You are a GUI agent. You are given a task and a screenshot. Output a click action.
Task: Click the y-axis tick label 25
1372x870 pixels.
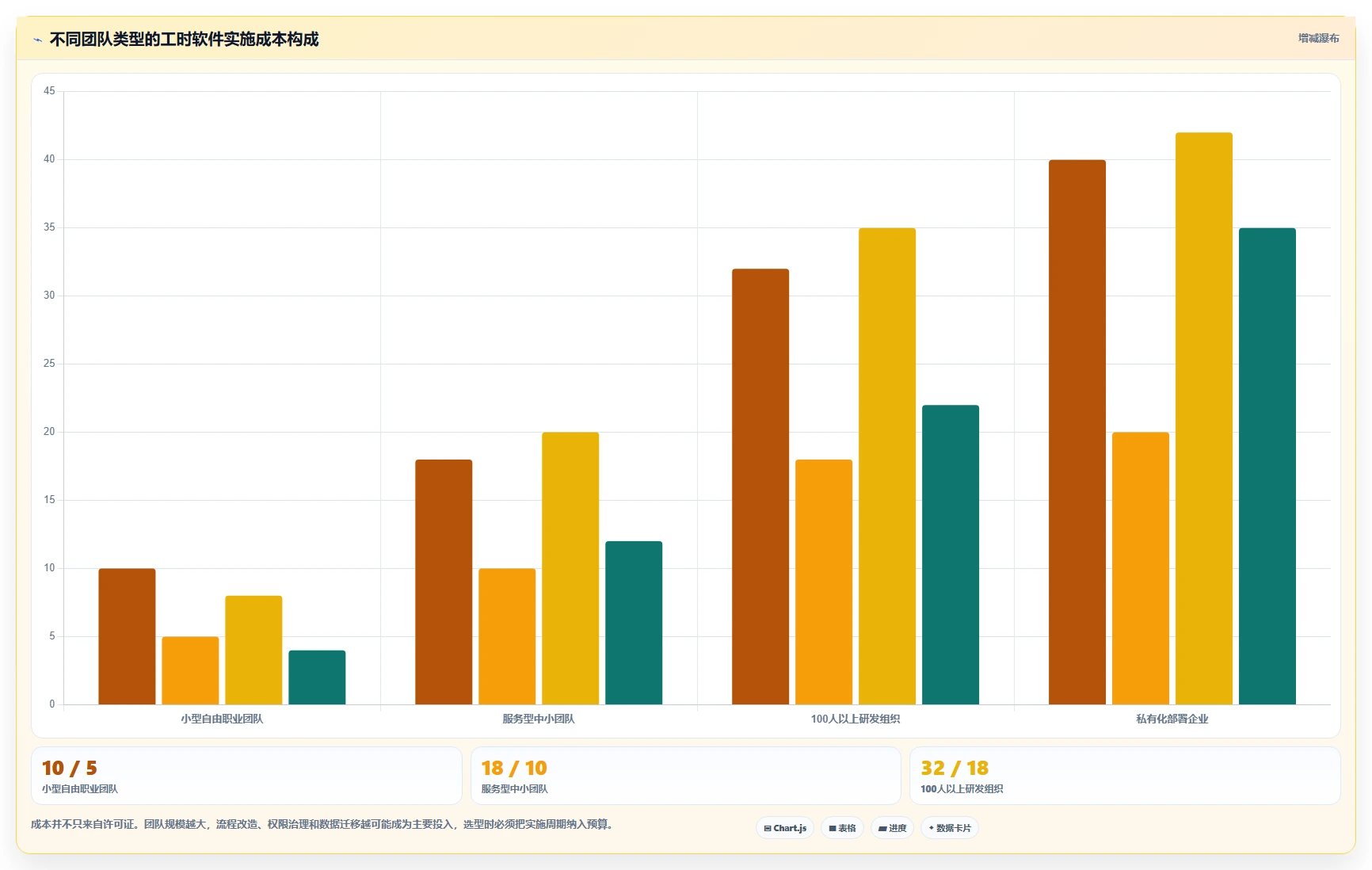[49, 364]
